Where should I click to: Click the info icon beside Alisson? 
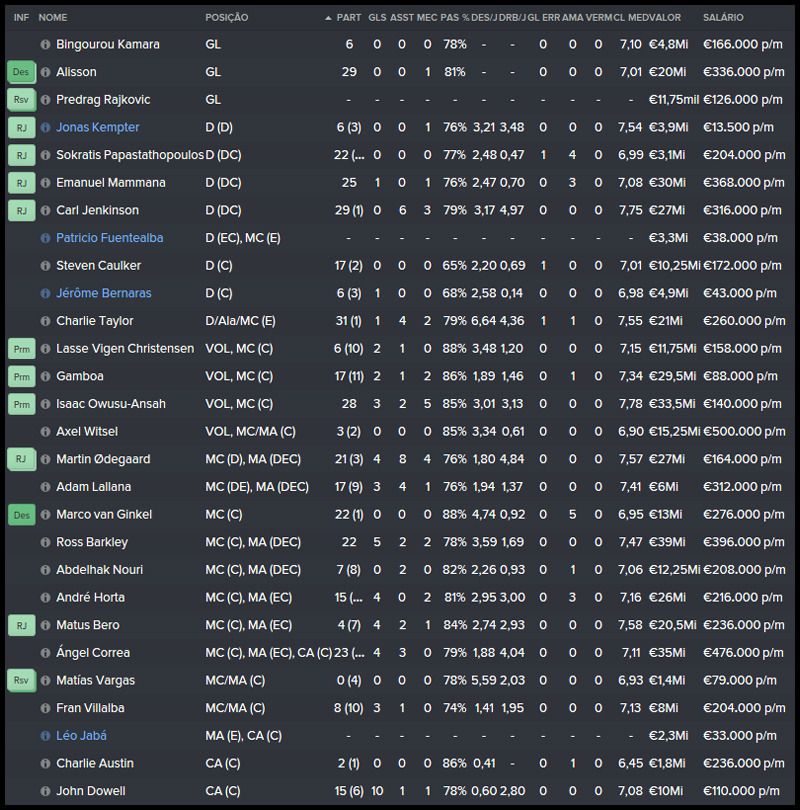[45, 72]
